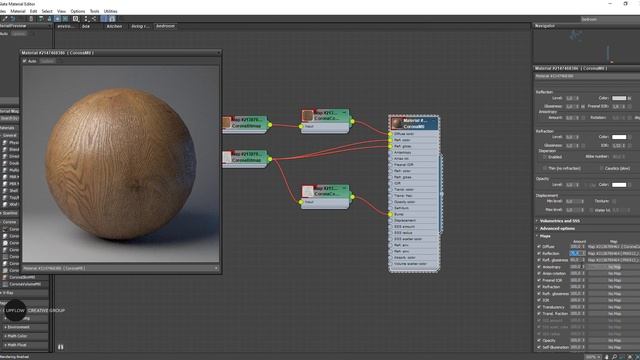Click lower CoronaColorCorrect node thumbnail

[307, 191]
